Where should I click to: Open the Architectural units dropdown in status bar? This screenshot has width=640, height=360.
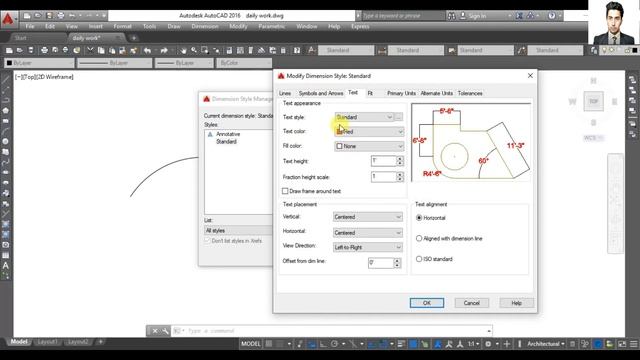pyautogui.click(x=546, y=344)
